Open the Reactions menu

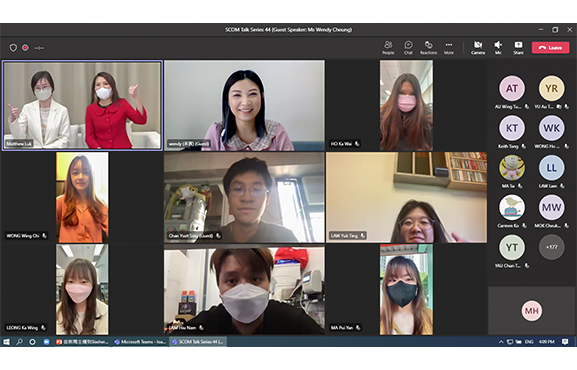point(428,47)
